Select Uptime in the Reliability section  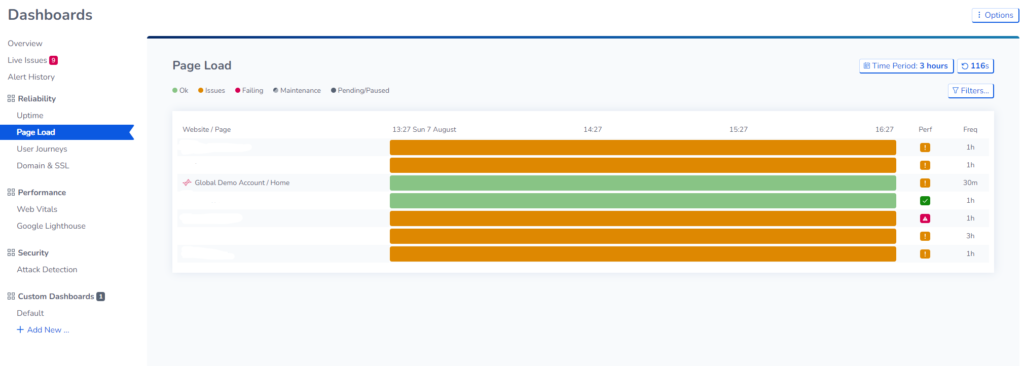point(30,116)
